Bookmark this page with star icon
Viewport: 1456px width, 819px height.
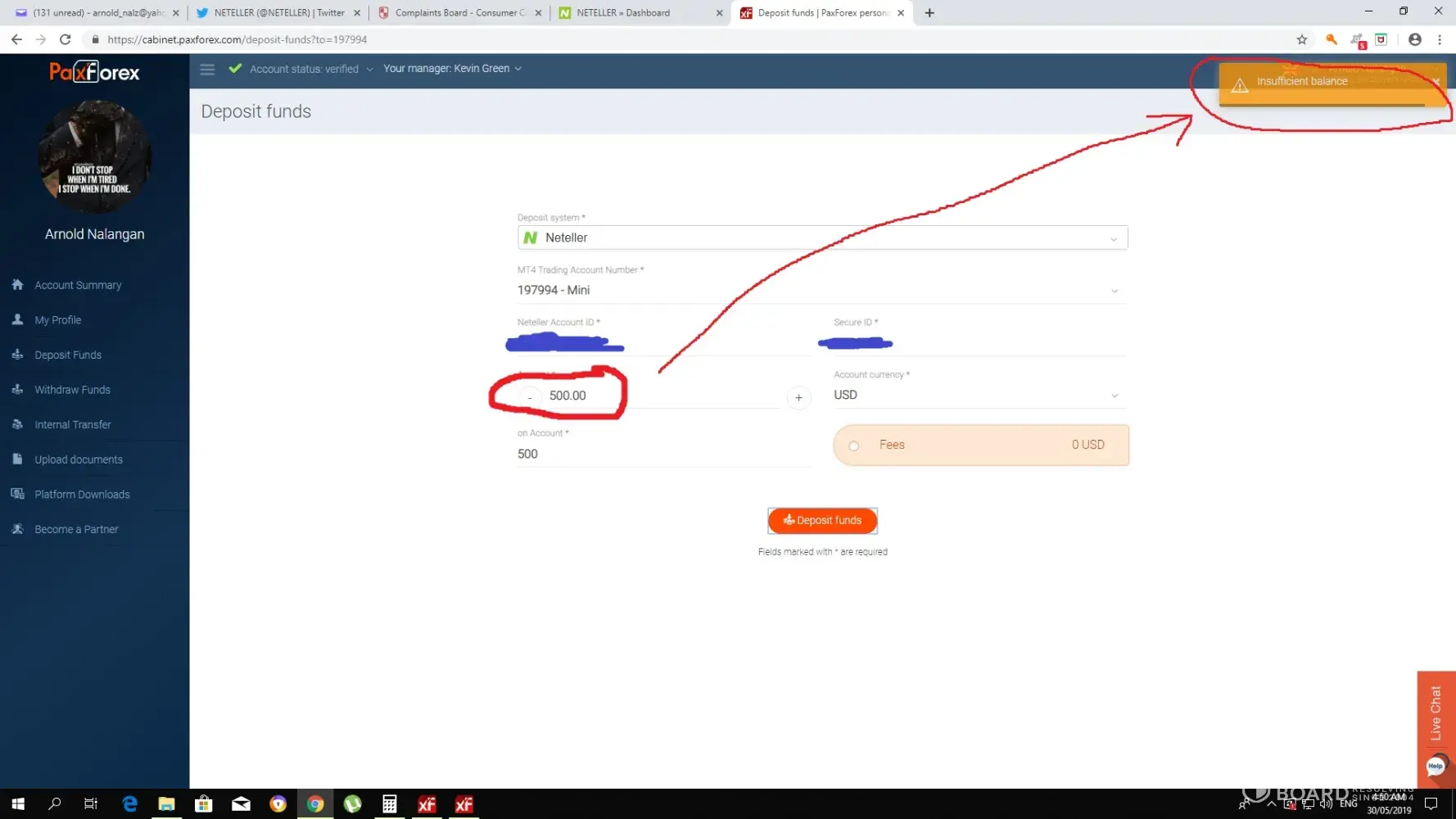(1302, 39)
